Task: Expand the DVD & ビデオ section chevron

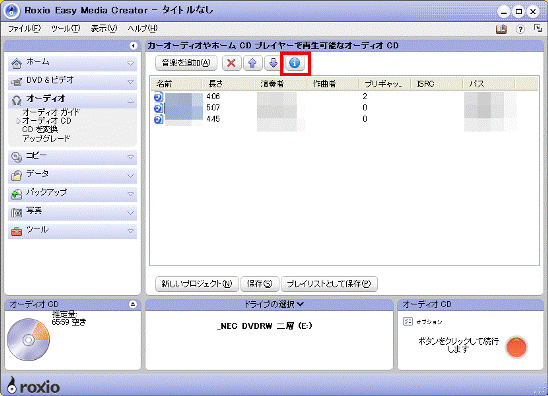Action: [x=130, y=82]
